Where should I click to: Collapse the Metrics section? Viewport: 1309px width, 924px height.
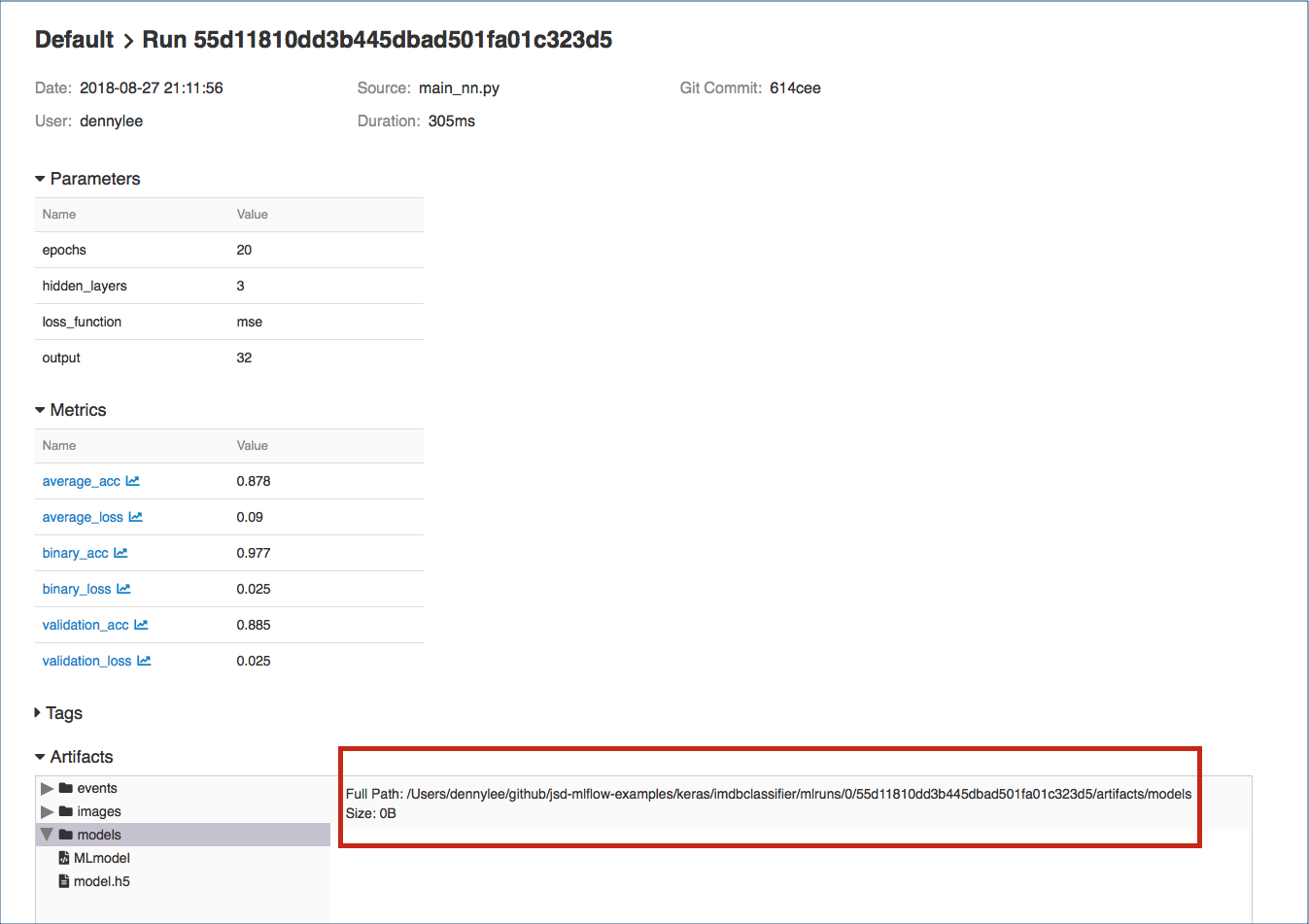pyautogui.click(x=40, y=410)
